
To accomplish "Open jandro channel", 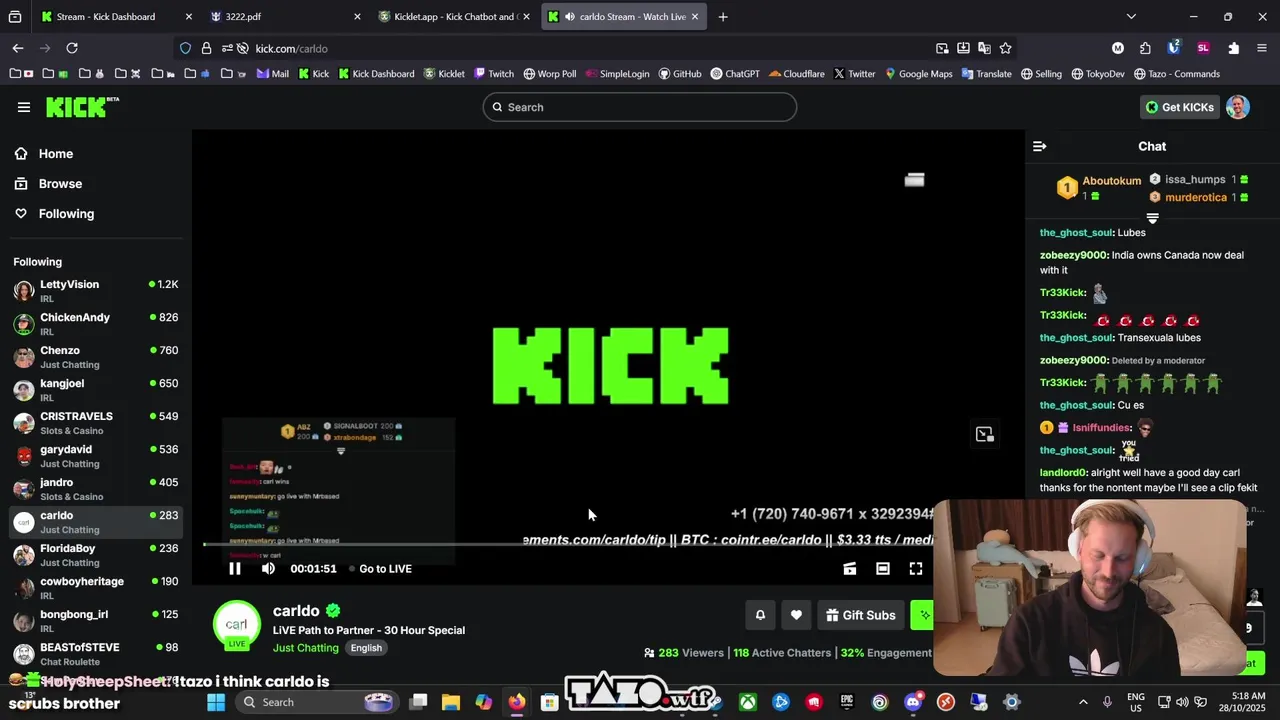I will coord(96,489).
